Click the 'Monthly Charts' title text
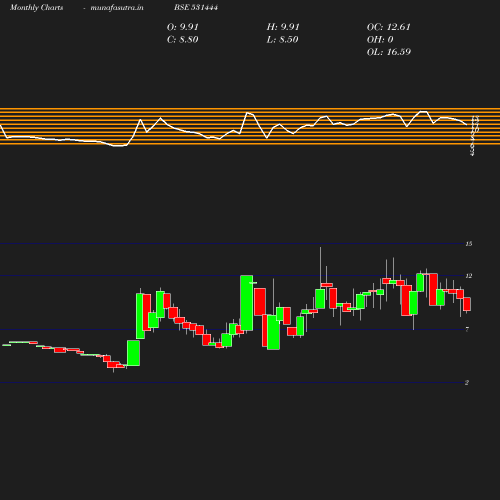 36,8
